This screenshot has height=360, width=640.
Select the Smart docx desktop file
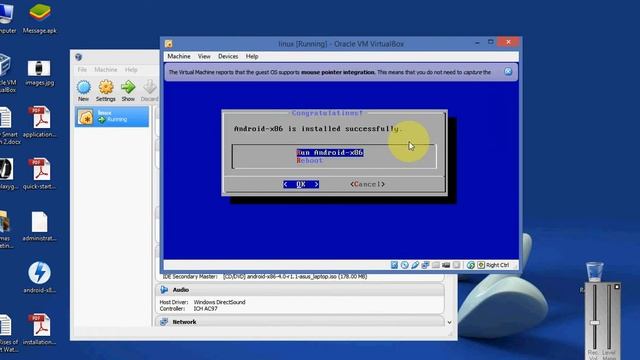point(9,126)
